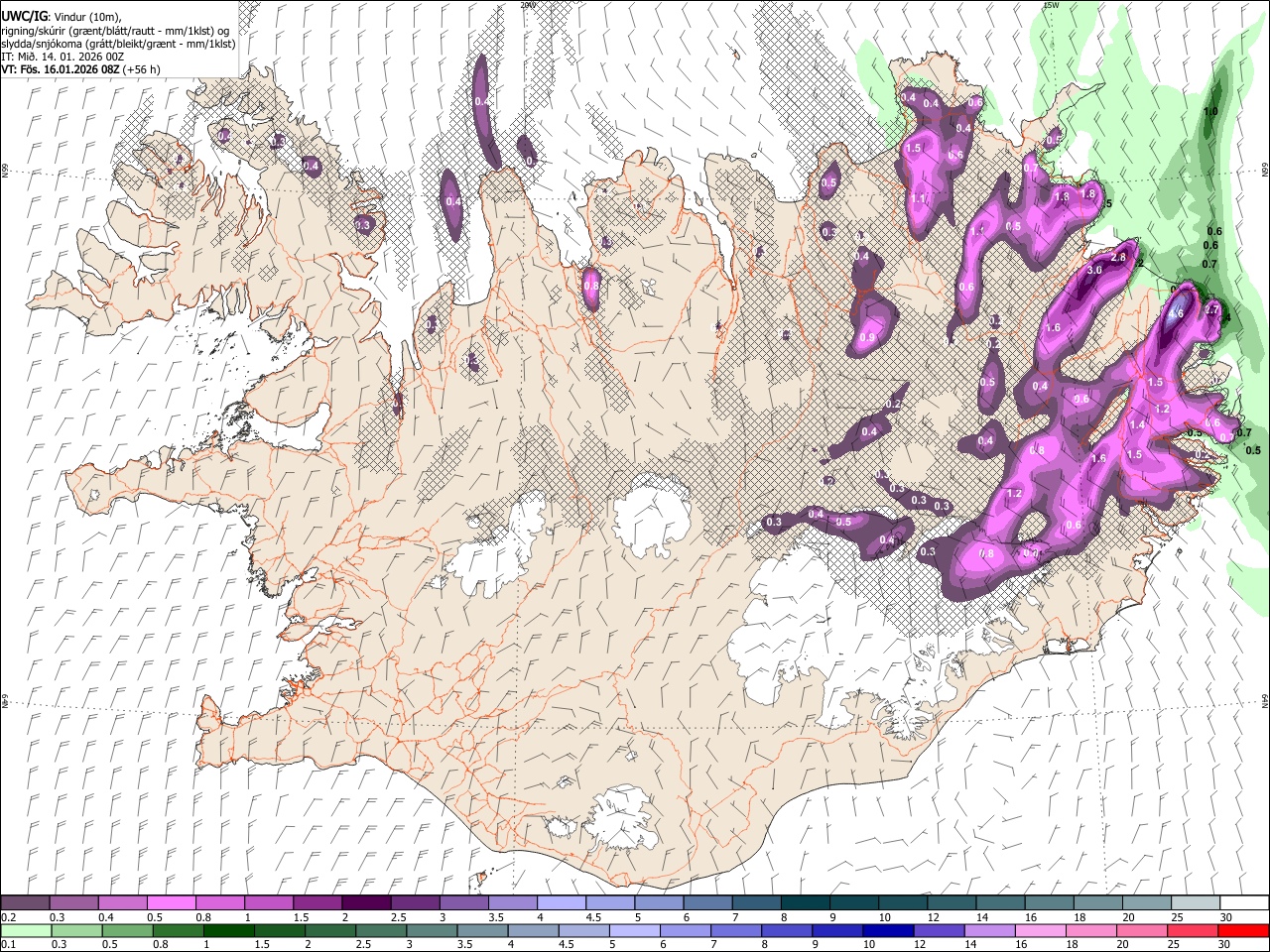
Task: Click the 'Vindur (10m),' title text
Action: coord(87,17)
